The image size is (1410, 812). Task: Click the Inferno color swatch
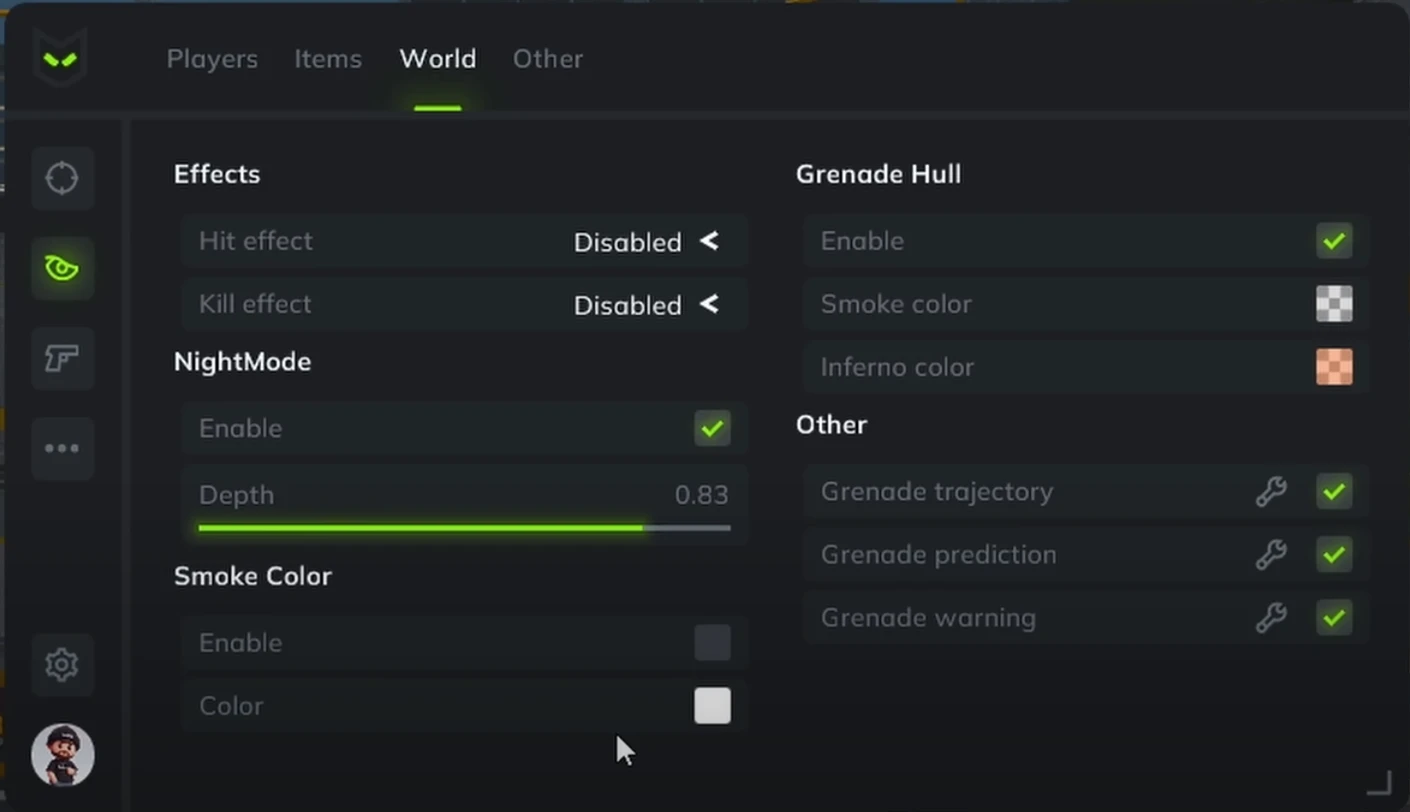click(1334, 367)
